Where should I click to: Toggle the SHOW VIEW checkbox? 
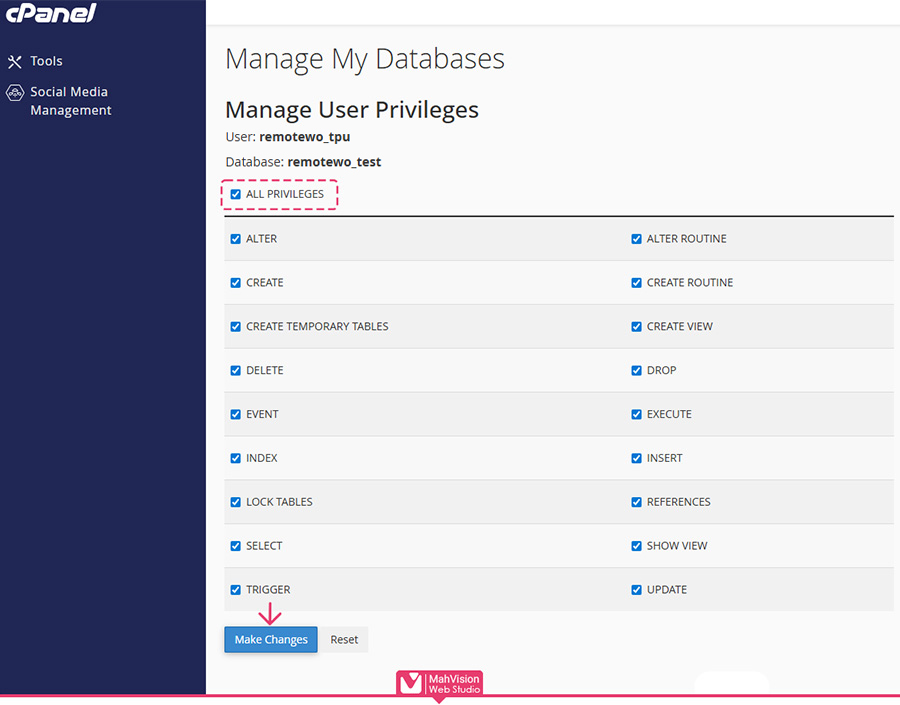[x=636, y=546]
